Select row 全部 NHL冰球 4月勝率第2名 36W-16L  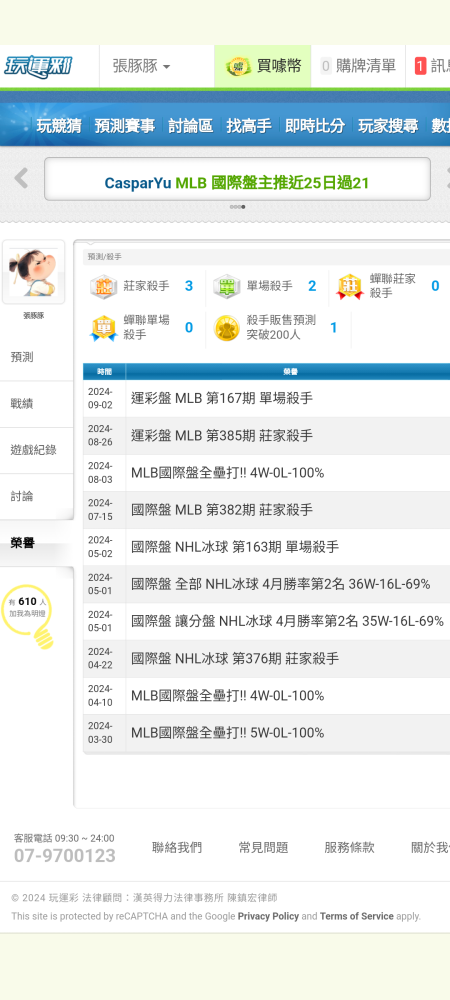coord(266,584)
